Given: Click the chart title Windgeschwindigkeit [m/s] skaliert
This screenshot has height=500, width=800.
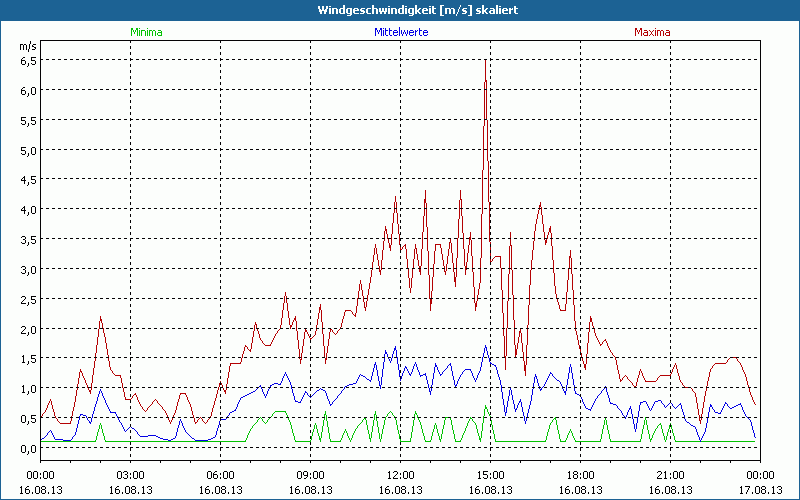Looking at the screenshot, I should click(400, 10).
